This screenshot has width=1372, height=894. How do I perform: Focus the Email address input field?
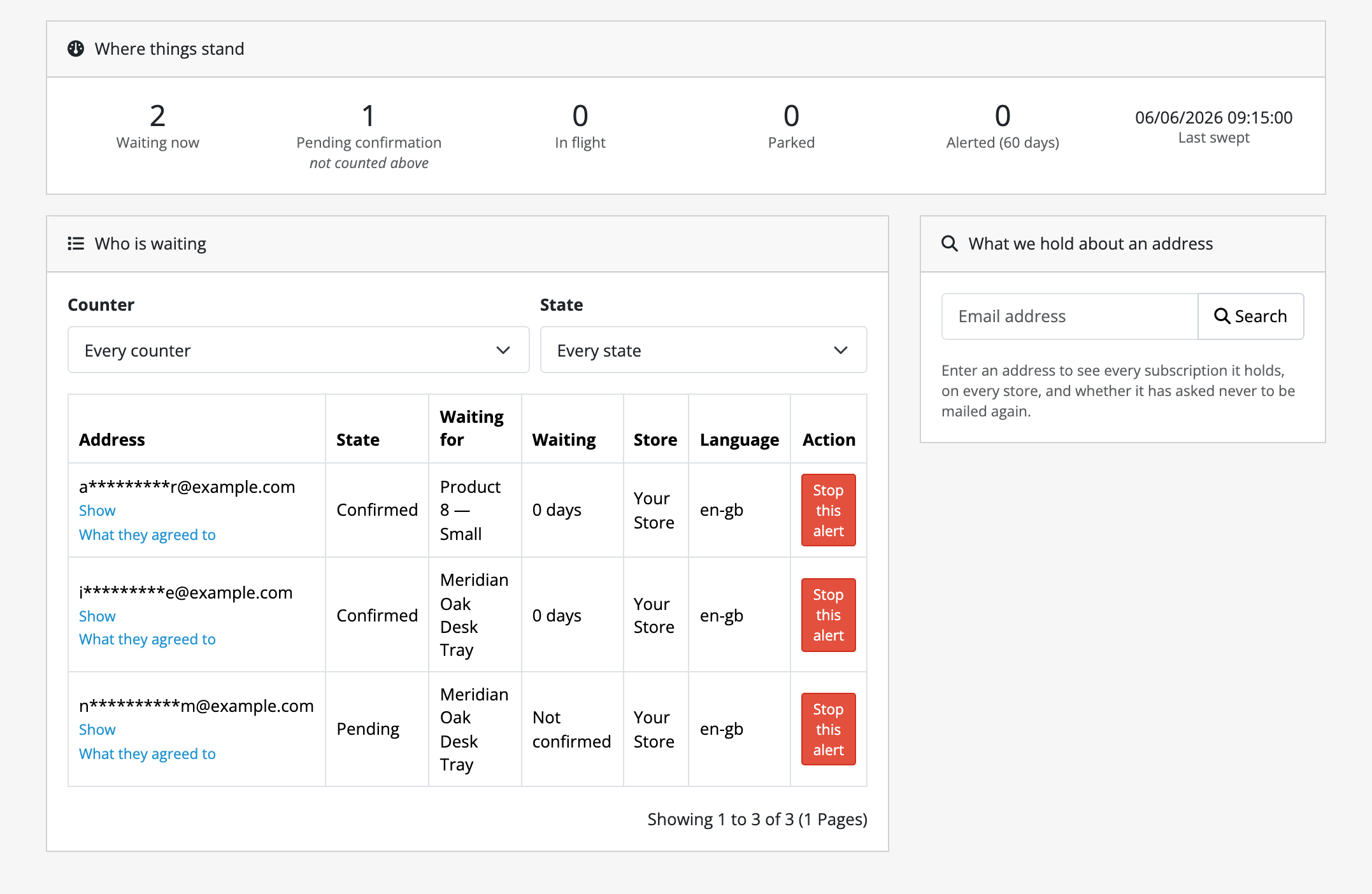(x=1069, y=316)
